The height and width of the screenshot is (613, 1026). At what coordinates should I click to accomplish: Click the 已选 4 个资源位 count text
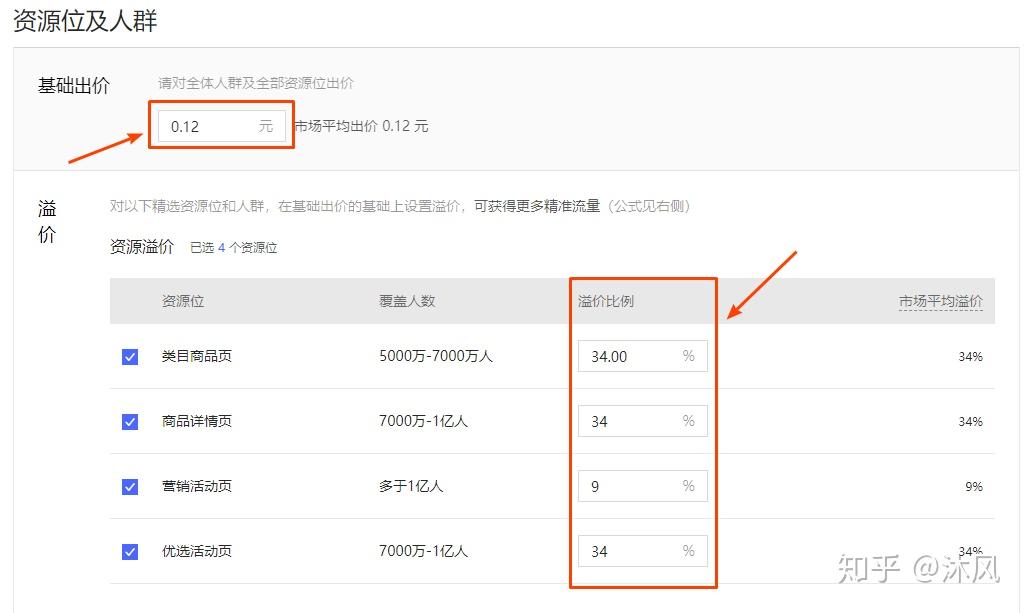coord(234,247)
